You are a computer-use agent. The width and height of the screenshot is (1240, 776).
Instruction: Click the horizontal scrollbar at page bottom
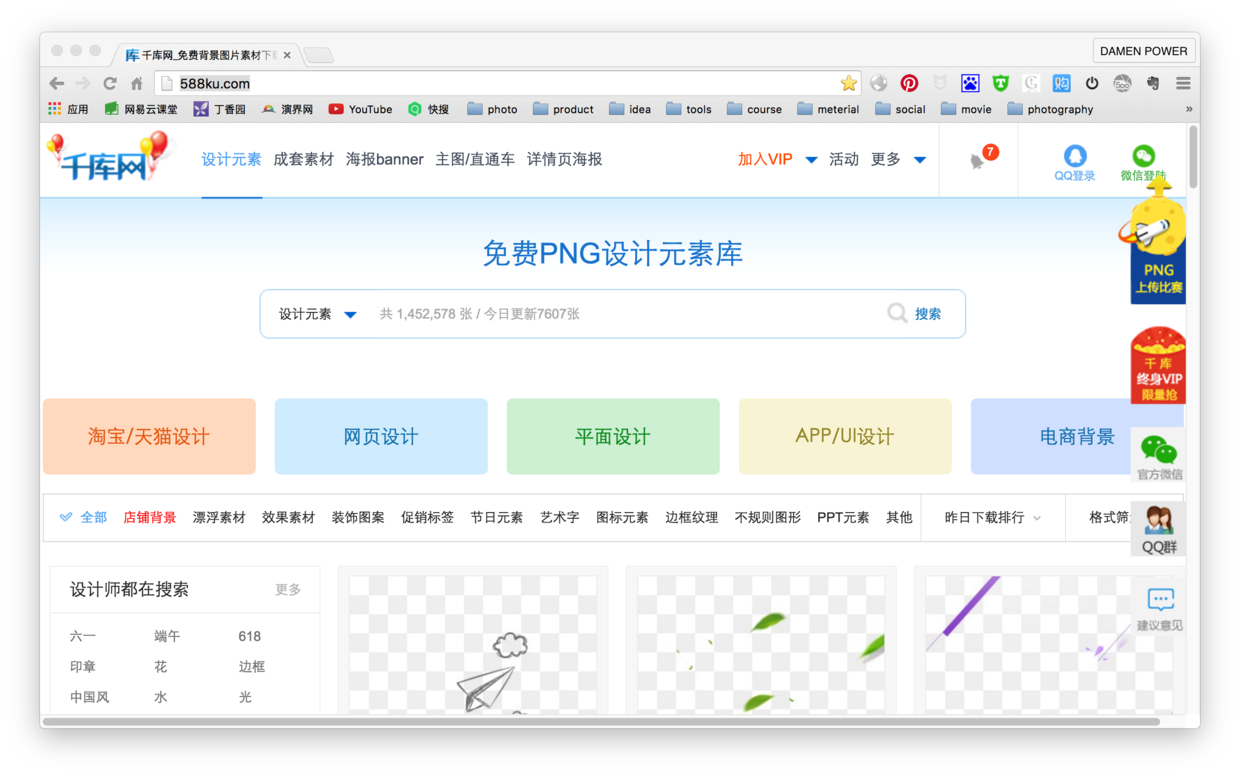(601, 721)
